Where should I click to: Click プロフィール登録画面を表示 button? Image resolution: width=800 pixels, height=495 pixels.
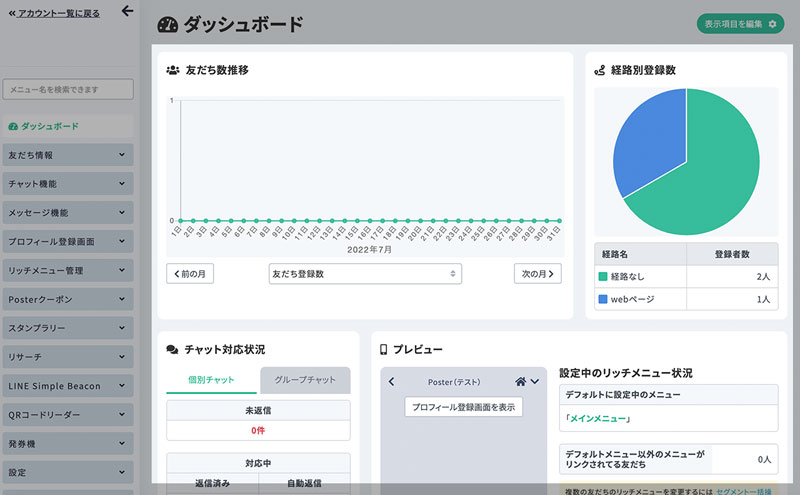click(x=464, y=407)
